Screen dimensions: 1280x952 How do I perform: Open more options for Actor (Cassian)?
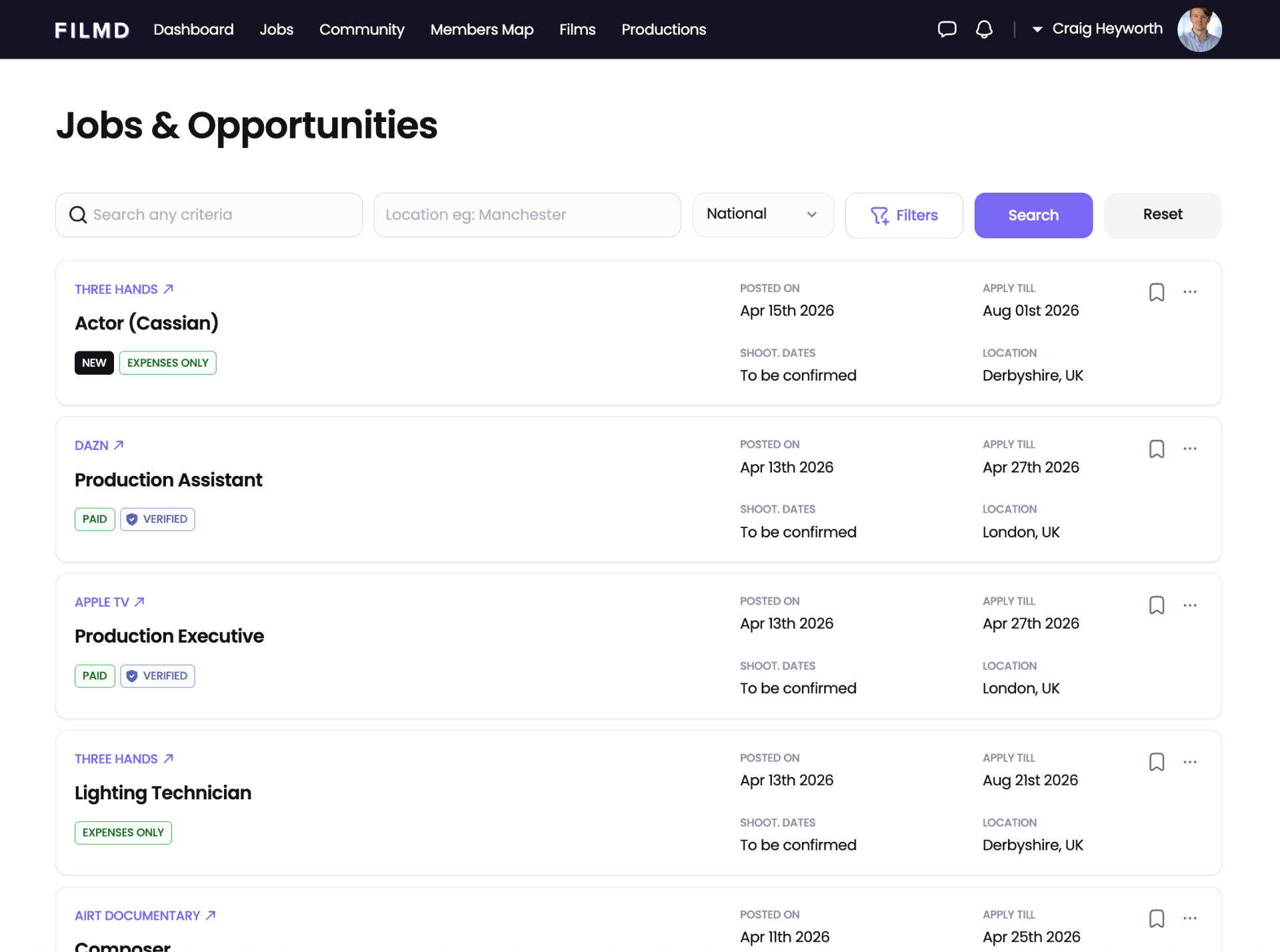pyautogui.click(x=1190, y=292)
